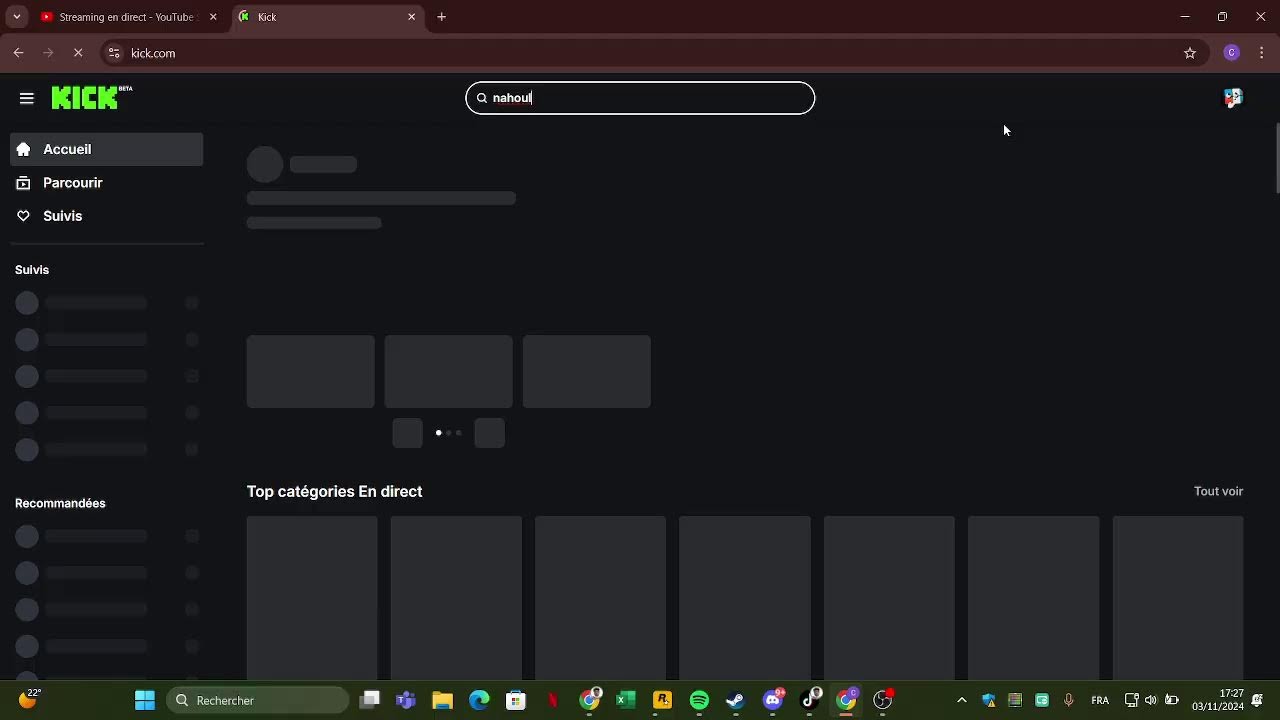Open Windows Start menu
This screenshot has height=720, width=1280.
click(x=145, y=700)
